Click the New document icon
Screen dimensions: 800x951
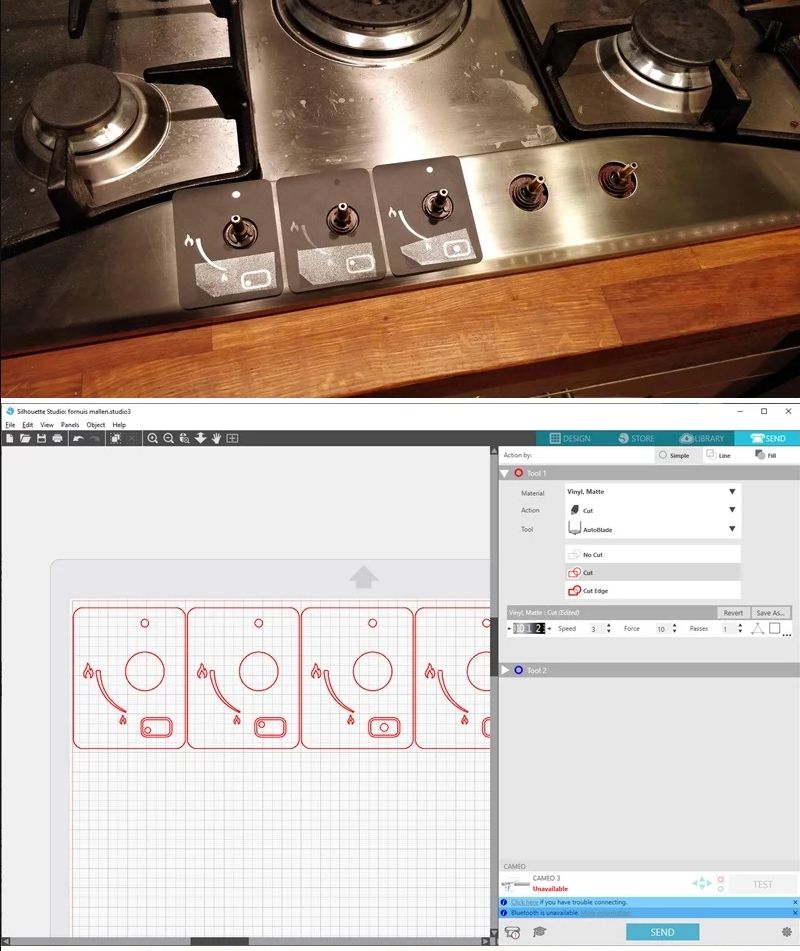click(9, 438)
